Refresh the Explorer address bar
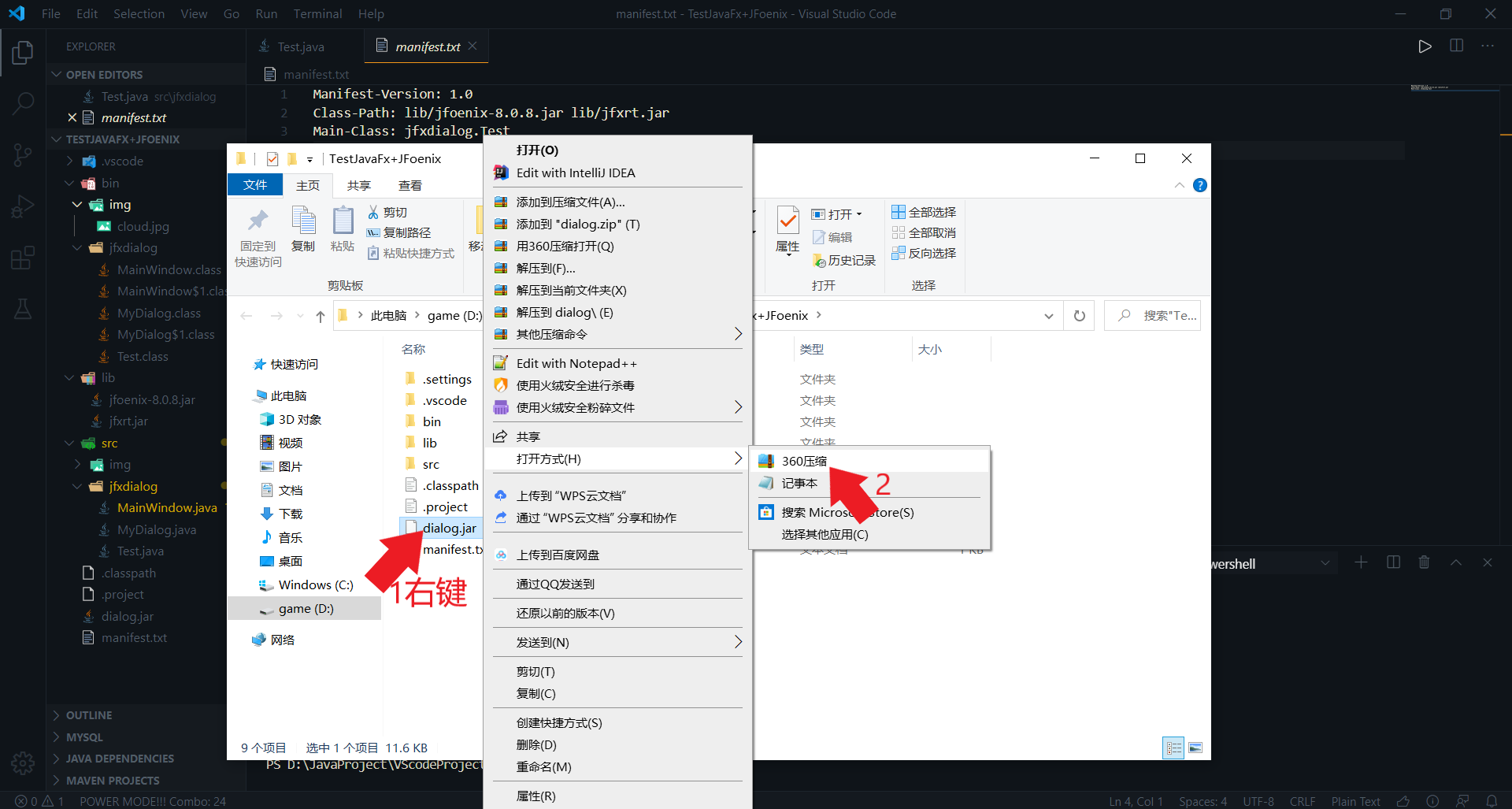The width and height of the screenshot is (1512, 809). [x=1079, y=316]
